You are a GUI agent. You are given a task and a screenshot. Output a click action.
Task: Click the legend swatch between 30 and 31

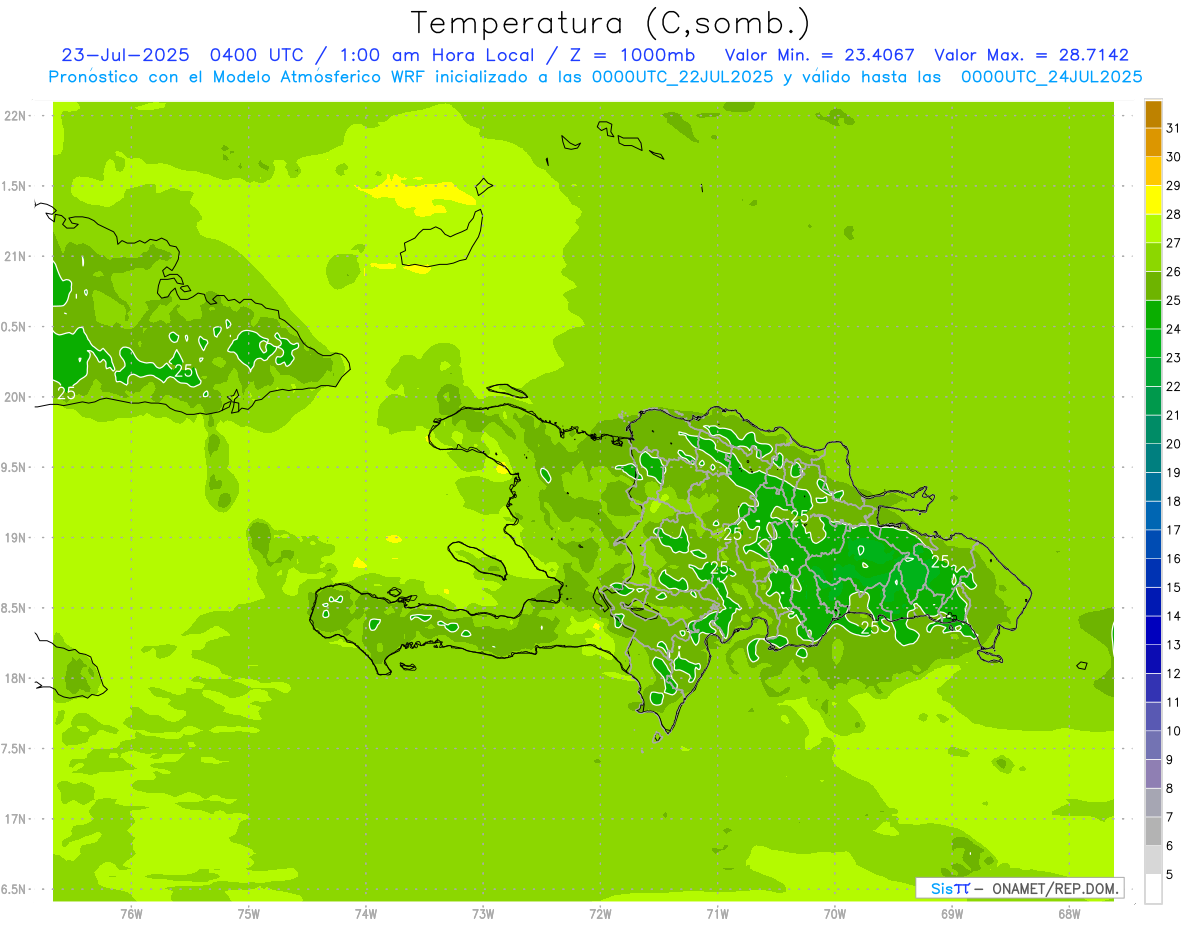tap(1153, 142)
